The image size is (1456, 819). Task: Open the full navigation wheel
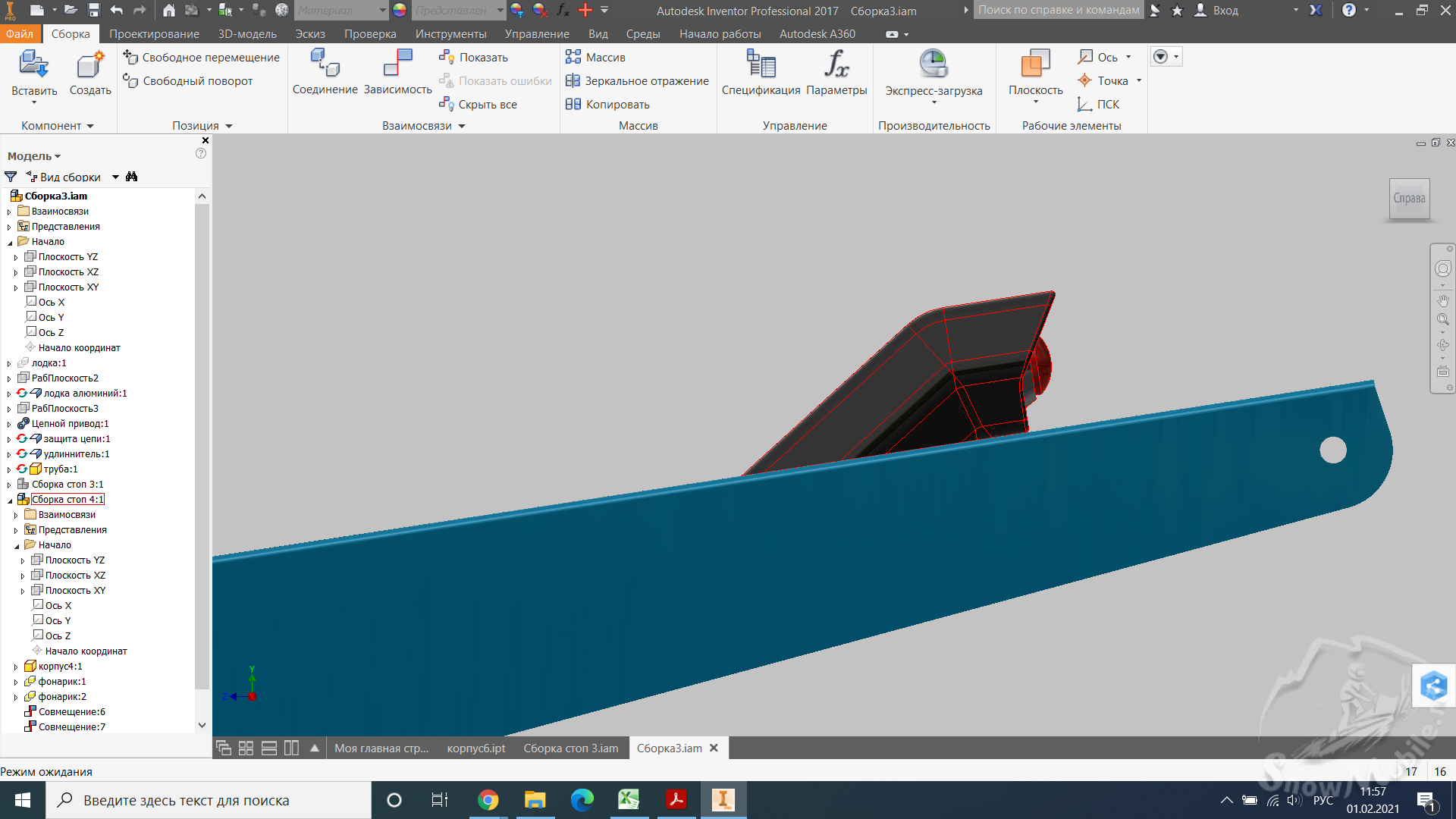click(x=1442, y=268)
